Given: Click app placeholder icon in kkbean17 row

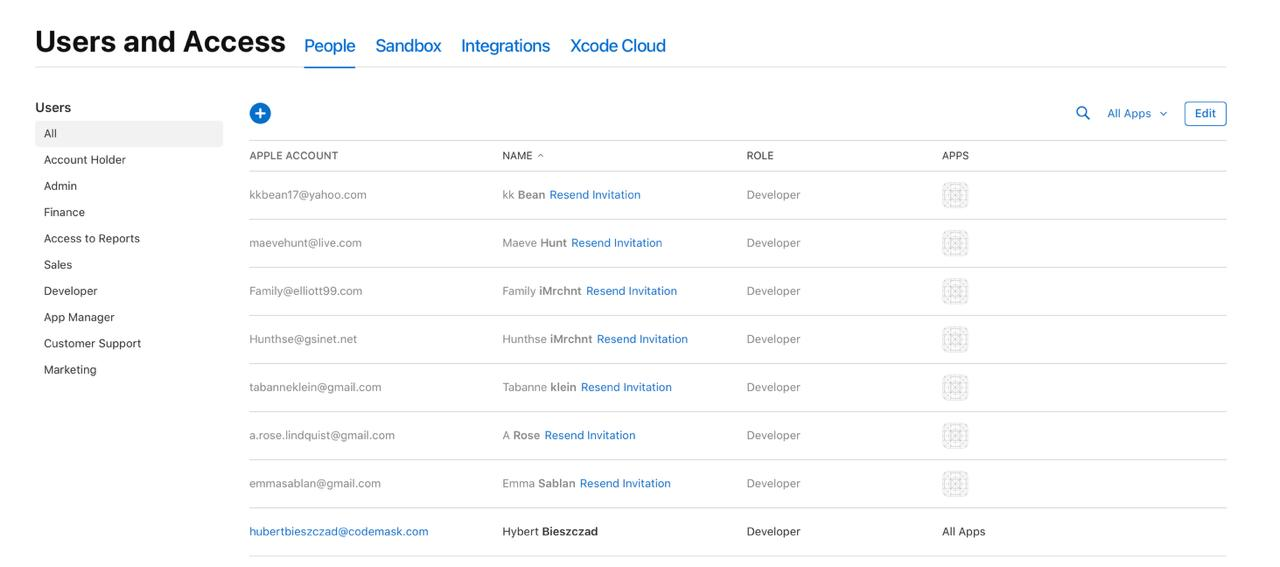Looking at the screenshot, I should [x=955, y=195].
